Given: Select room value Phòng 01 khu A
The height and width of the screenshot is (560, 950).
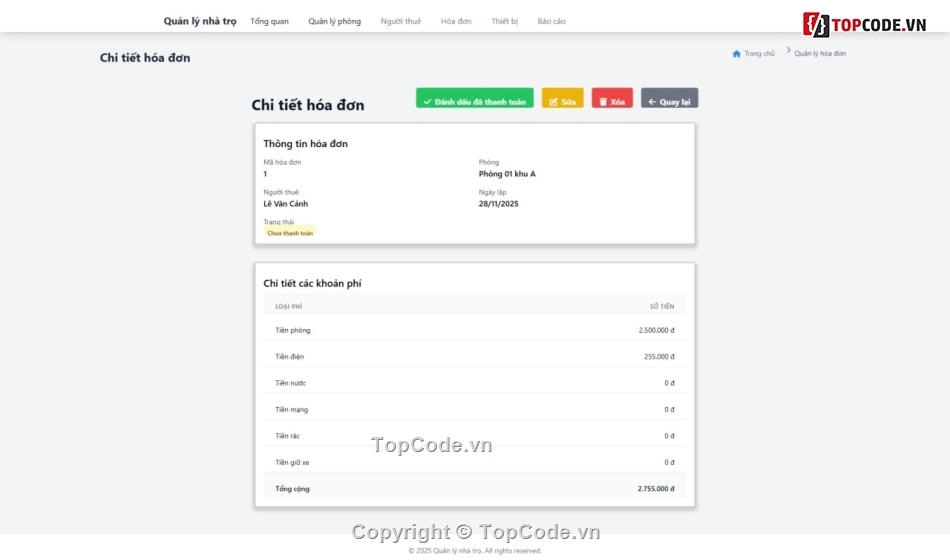Looking at the screenshot, I should point(507,174).
